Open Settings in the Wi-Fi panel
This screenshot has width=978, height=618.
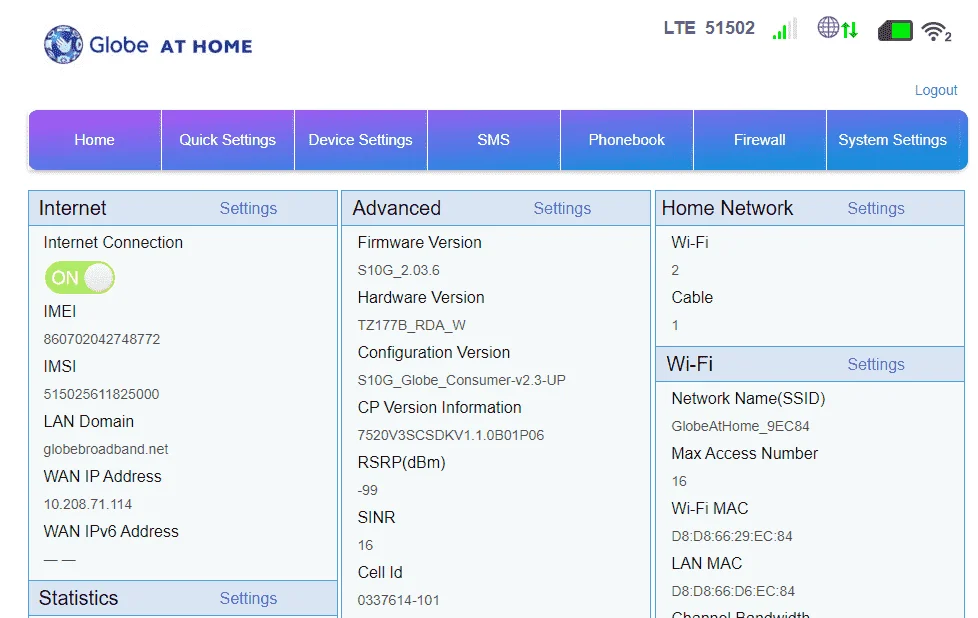pos(876,364)
